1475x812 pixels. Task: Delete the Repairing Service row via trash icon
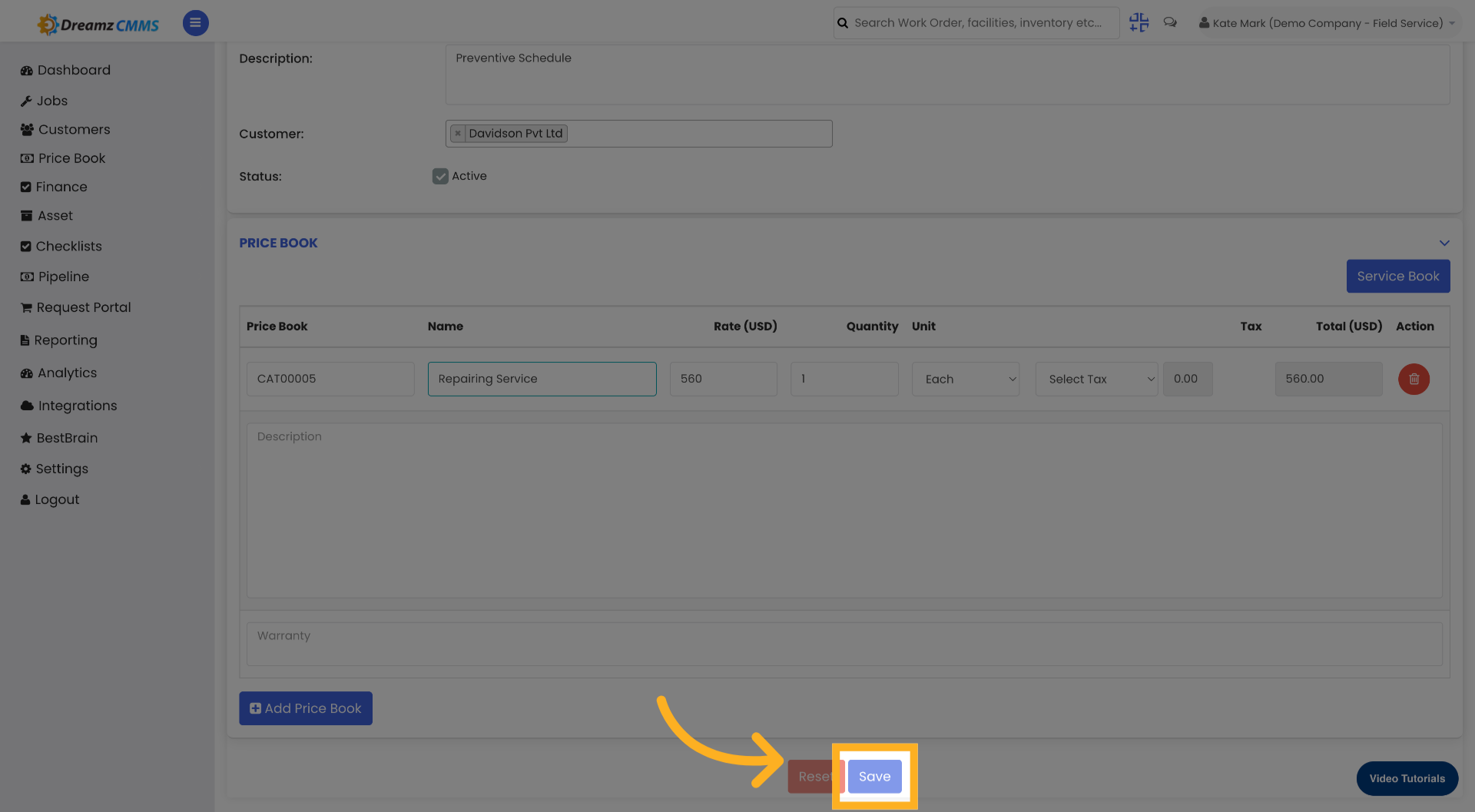point(1414,379)
